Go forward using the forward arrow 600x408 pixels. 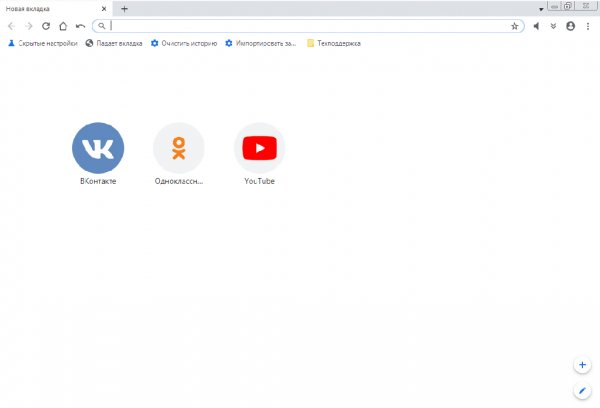[29, 26]
